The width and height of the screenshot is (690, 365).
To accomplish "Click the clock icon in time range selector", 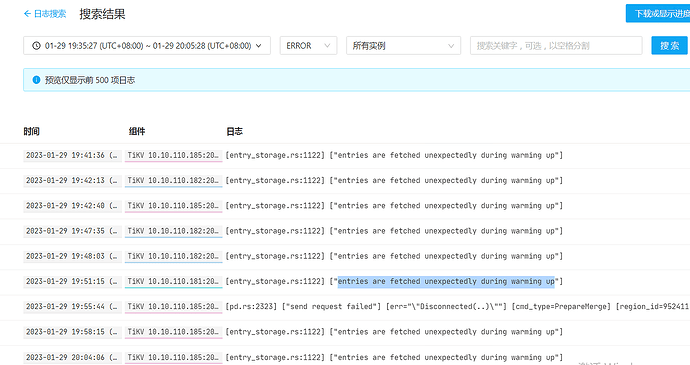I will pyautogui.click(x=36, y=46).
